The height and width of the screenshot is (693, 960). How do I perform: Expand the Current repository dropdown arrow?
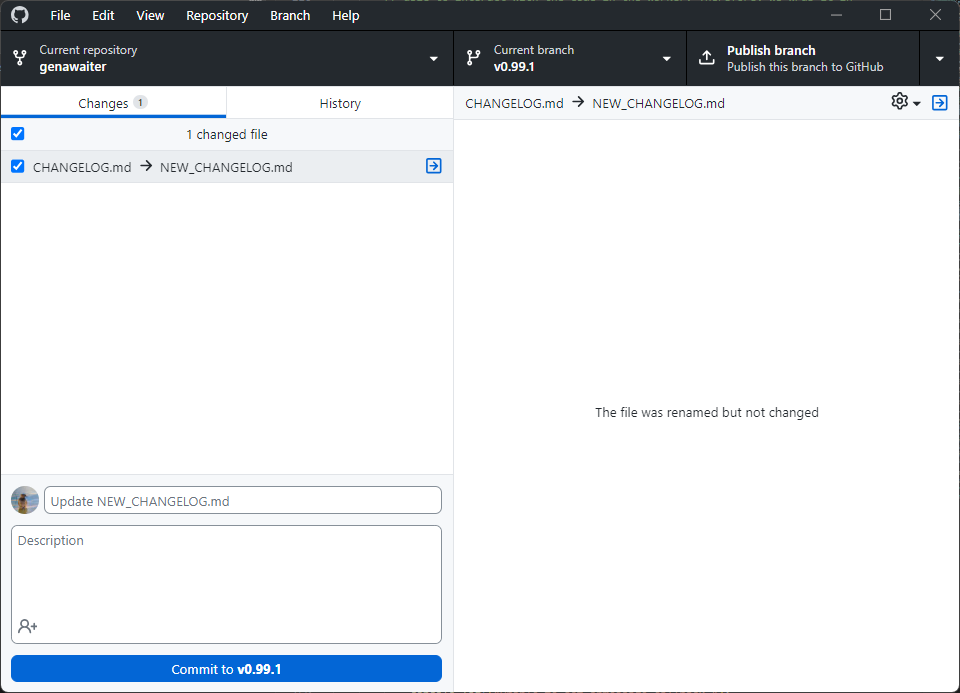433,59
